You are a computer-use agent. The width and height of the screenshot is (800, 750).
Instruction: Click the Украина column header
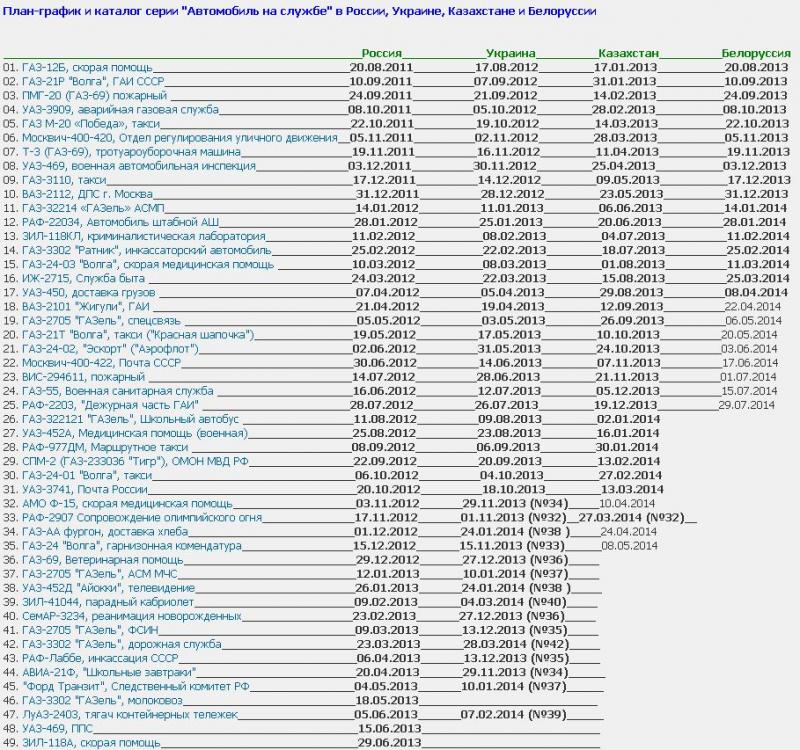point(511,53)
